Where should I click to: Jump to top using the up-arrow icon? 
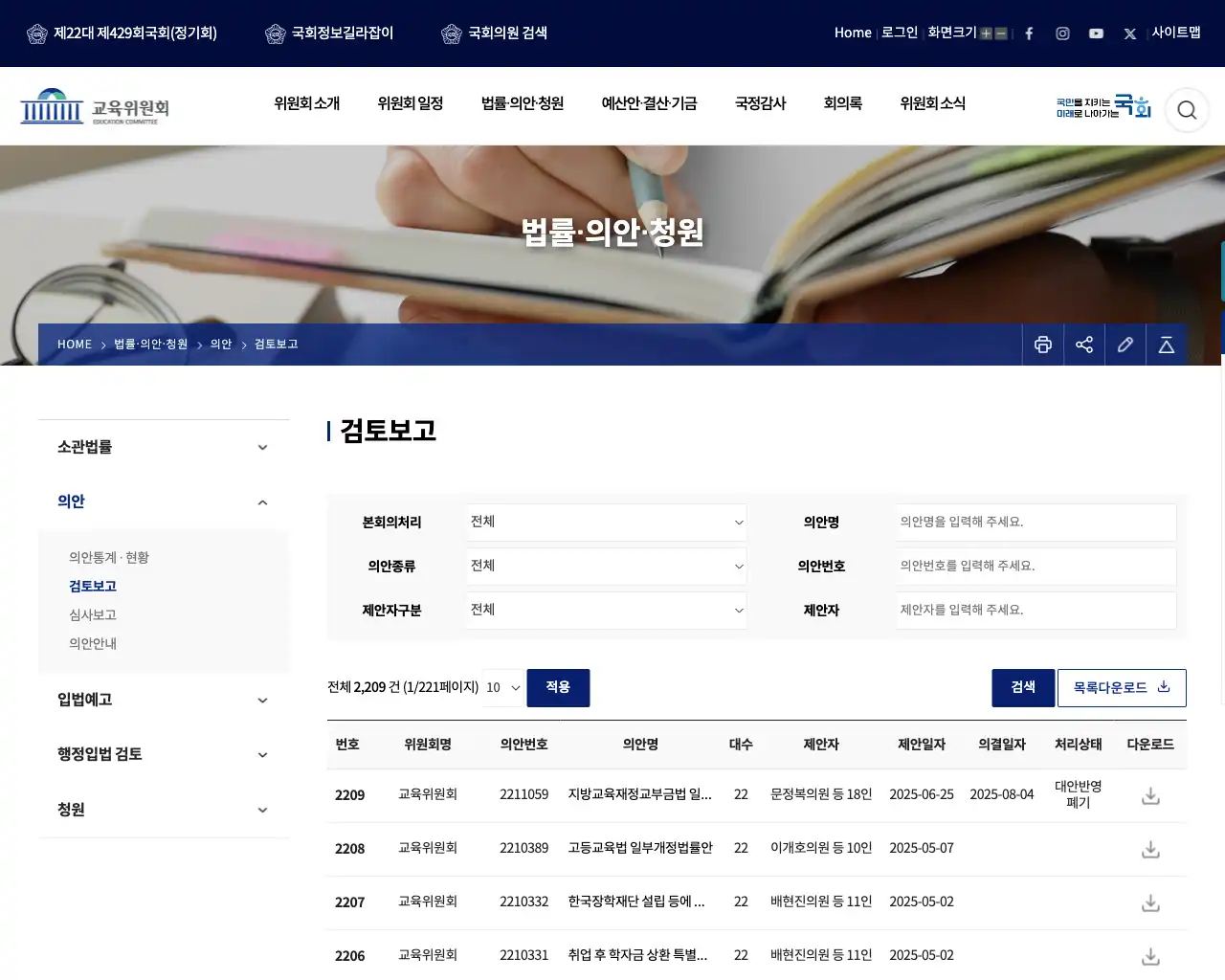coord(1167,345)
